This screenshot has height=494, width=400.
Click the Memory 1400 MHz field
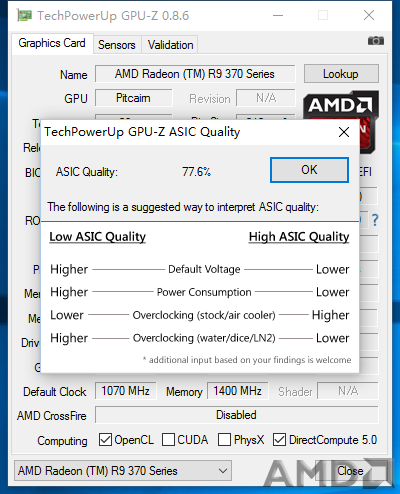click(237, 391)
